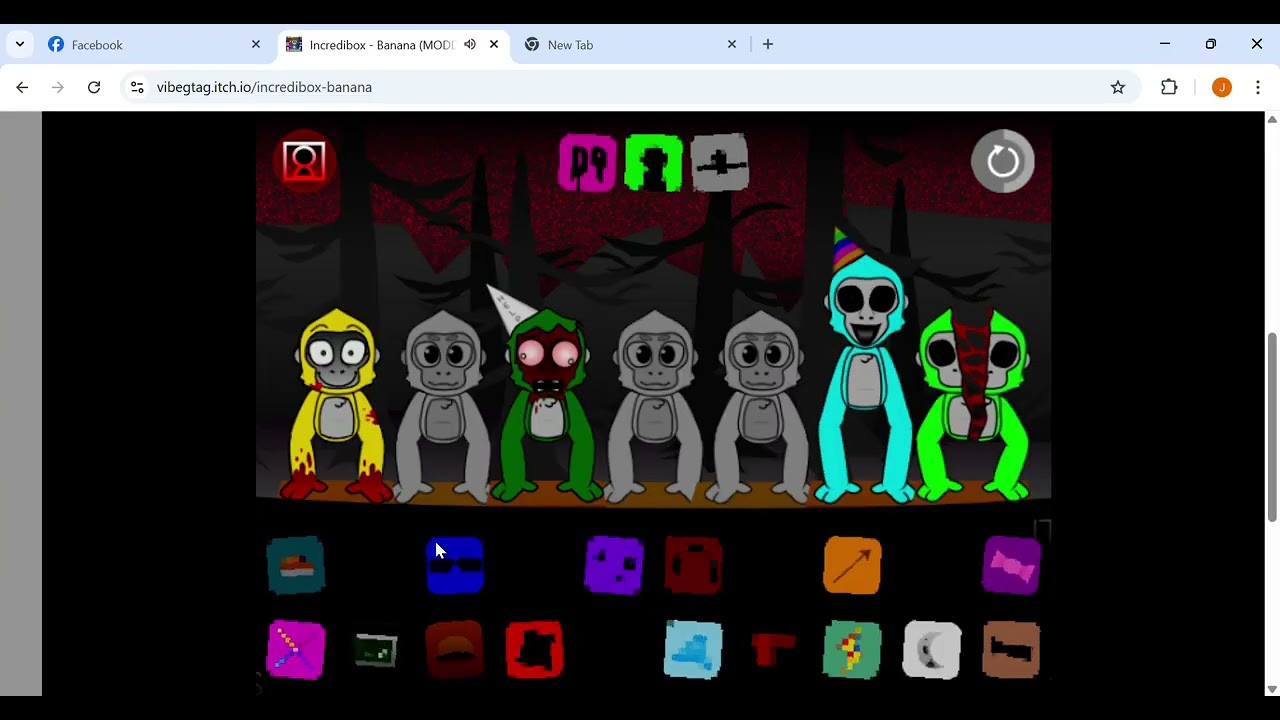Screen dimensions: 1280x720
Task: Click the red record icon in the game
Action: (304, 161)
